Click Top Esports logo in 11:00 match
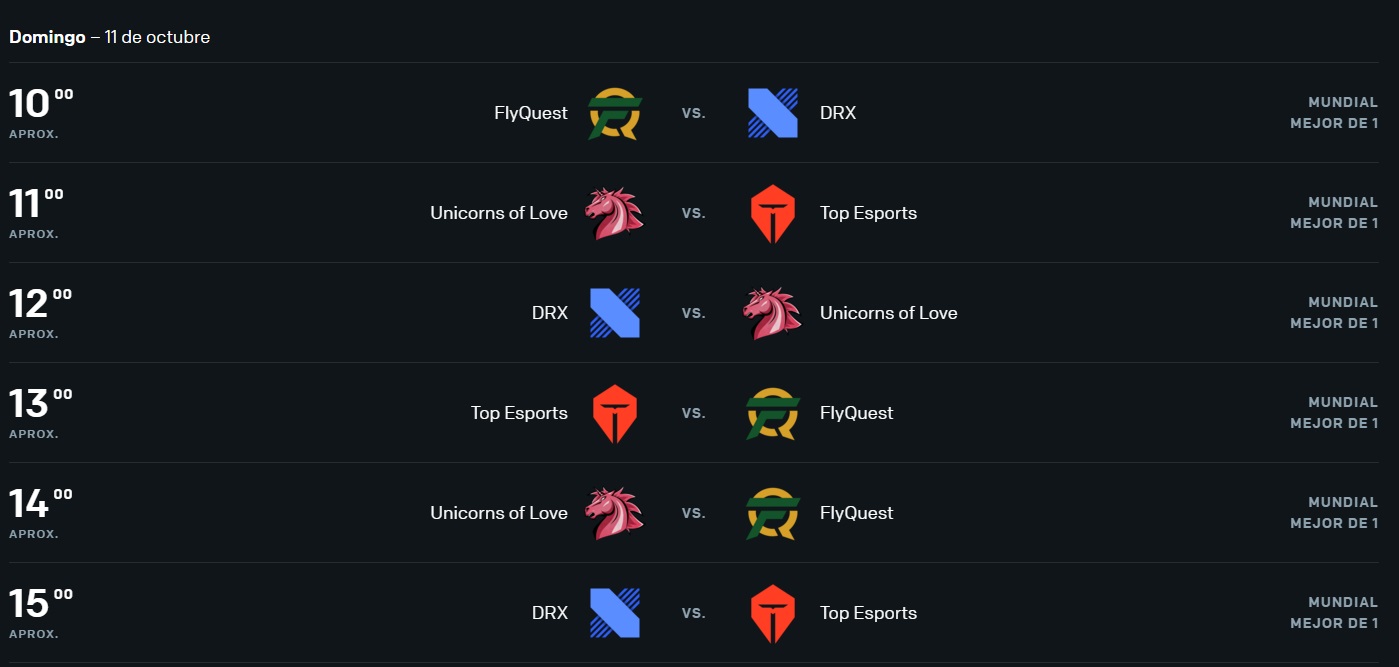This screenshot has height=667, width=1399. pyautogui.click(x=773, y=213)
